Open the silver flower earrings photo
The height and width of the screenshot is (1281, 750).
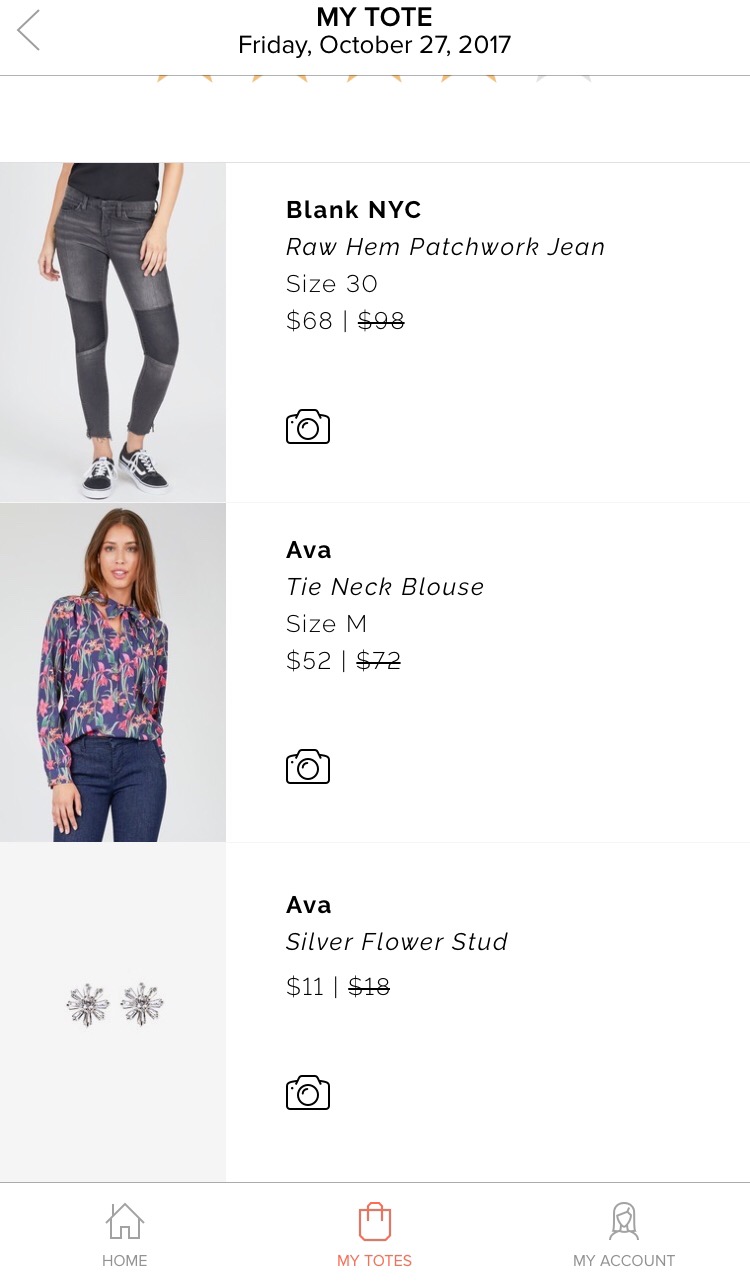[x=113, y=1012]
